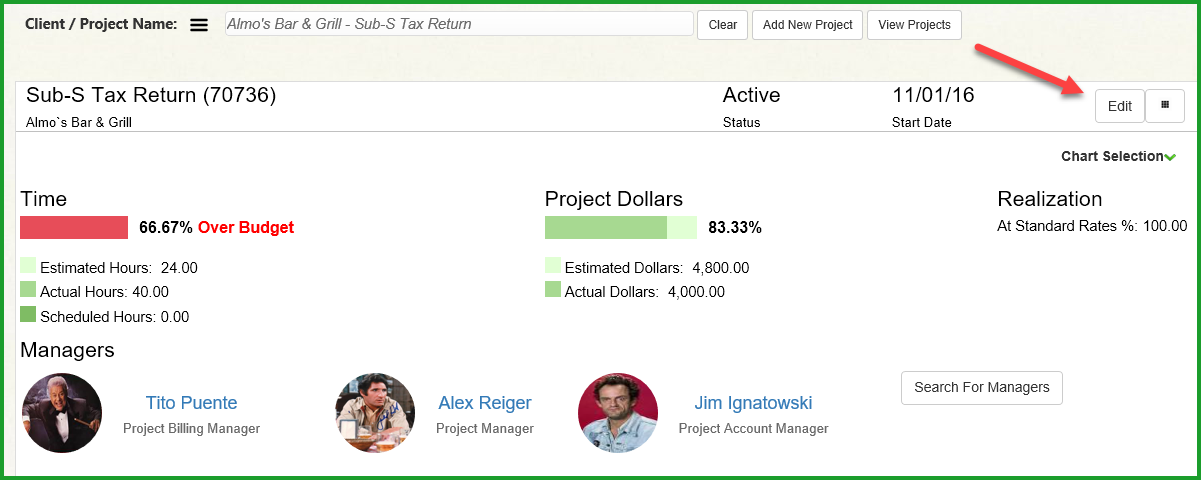
Task: Click Jim Ignatowski's profile photo
Action: [618, 413]
